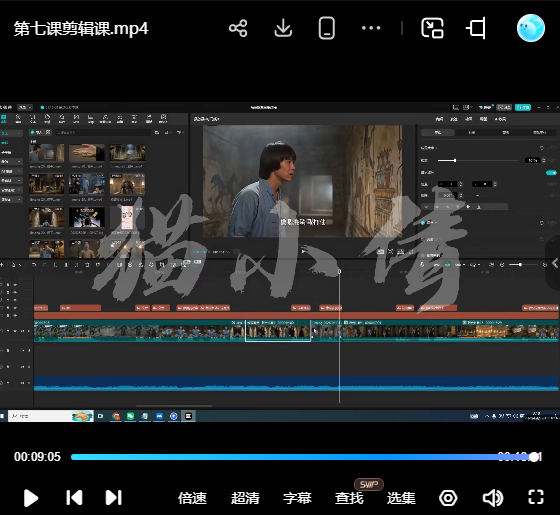The height and width of the screenshot is (515, 560).
Task: Mute audio with the speaker icon
Action: pyautogui.click(x=493, y=498)
